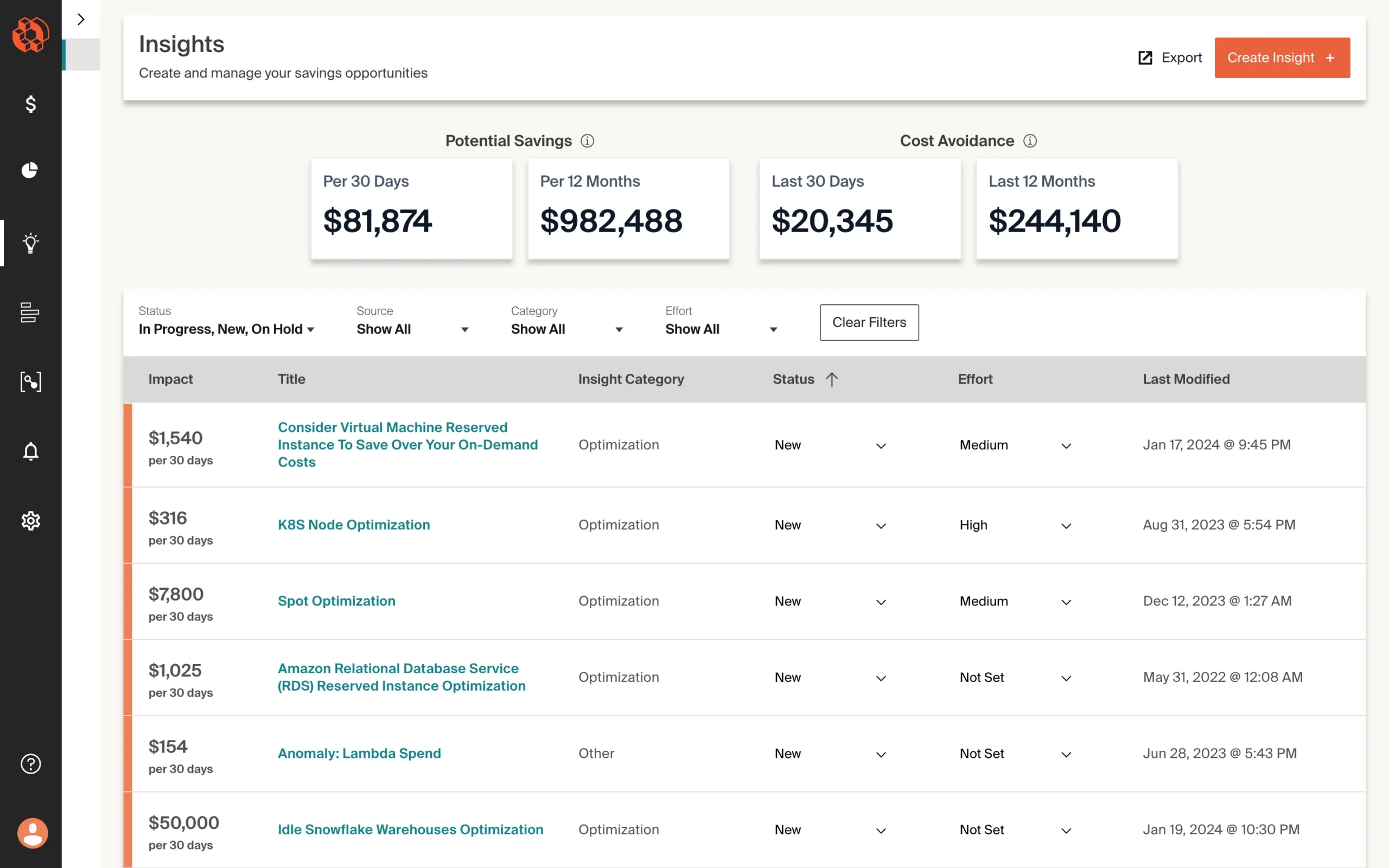This screenshot has width=1389, height=868.
Task: Open the bracketed graph sidebar icon
Action: (x=30, y=382)
